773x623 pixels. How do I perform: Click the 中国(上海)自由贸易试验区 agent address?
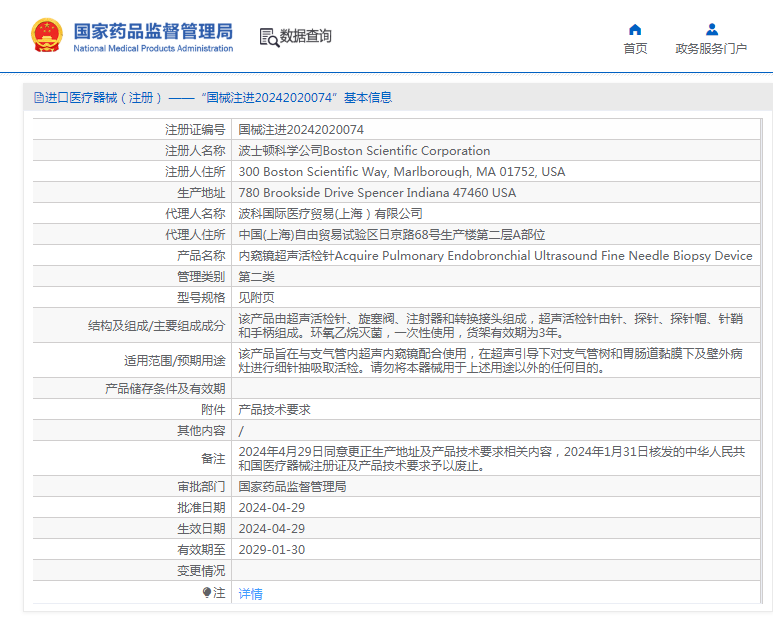(392, 235)
